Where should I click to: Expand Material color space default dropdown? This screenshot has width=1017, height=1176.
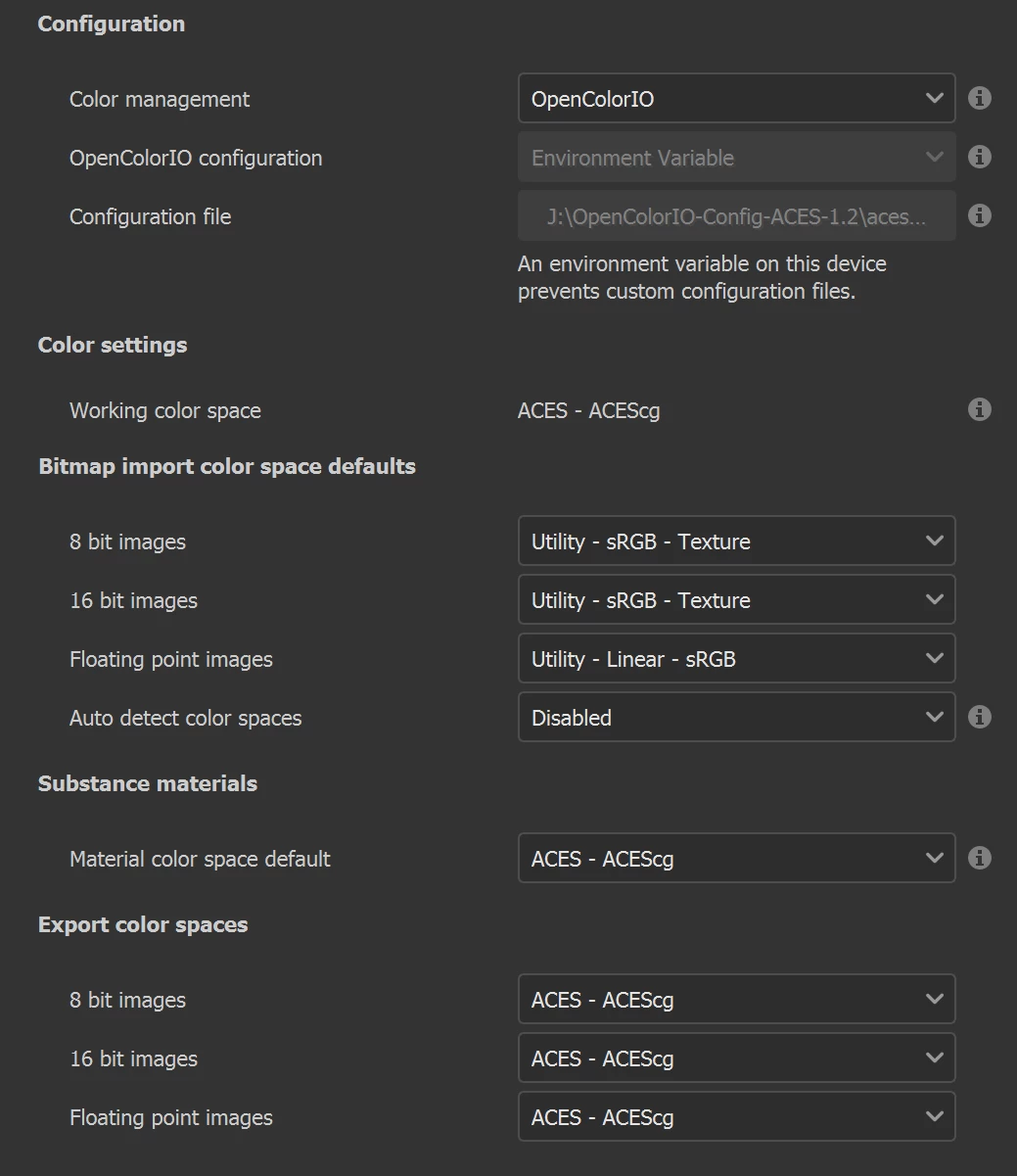coord(736,859)
